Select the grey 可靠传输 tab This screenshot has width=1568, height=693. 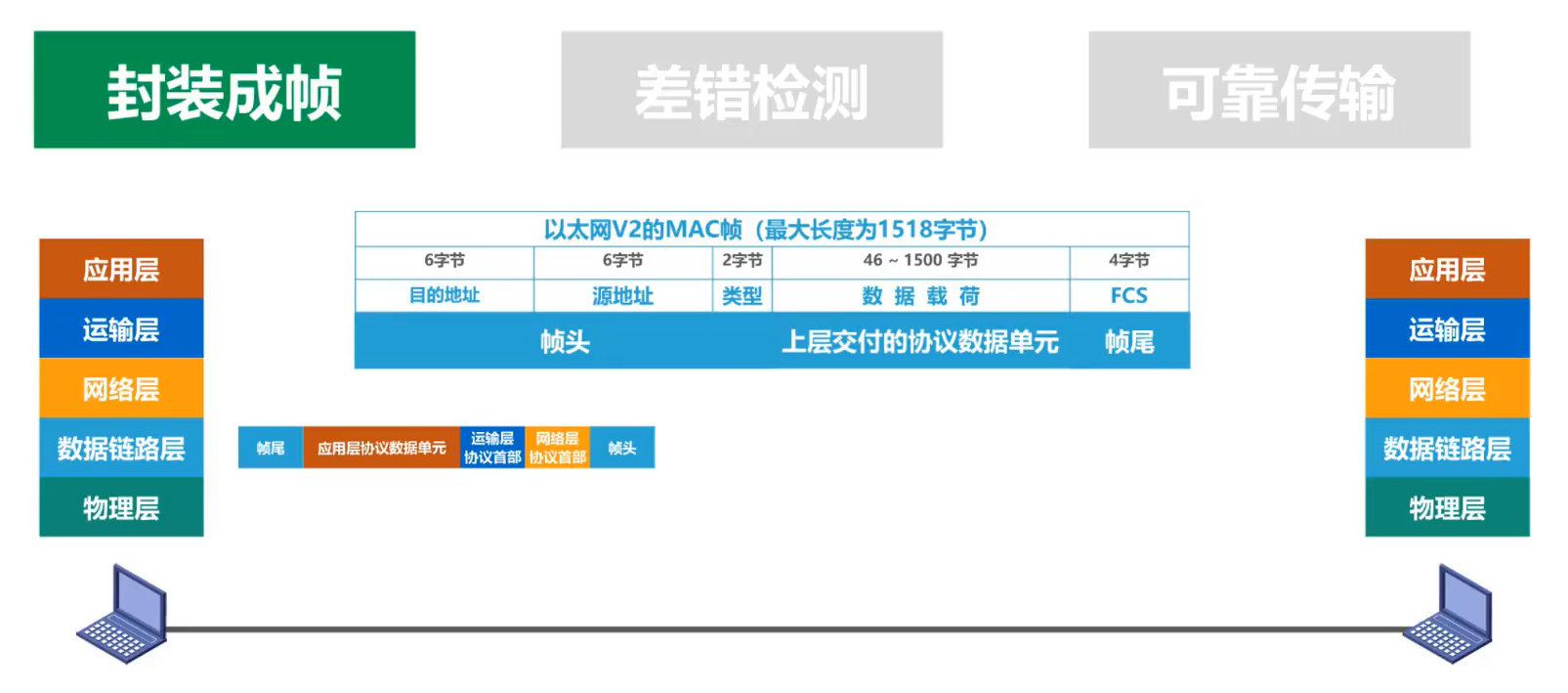1279,90
